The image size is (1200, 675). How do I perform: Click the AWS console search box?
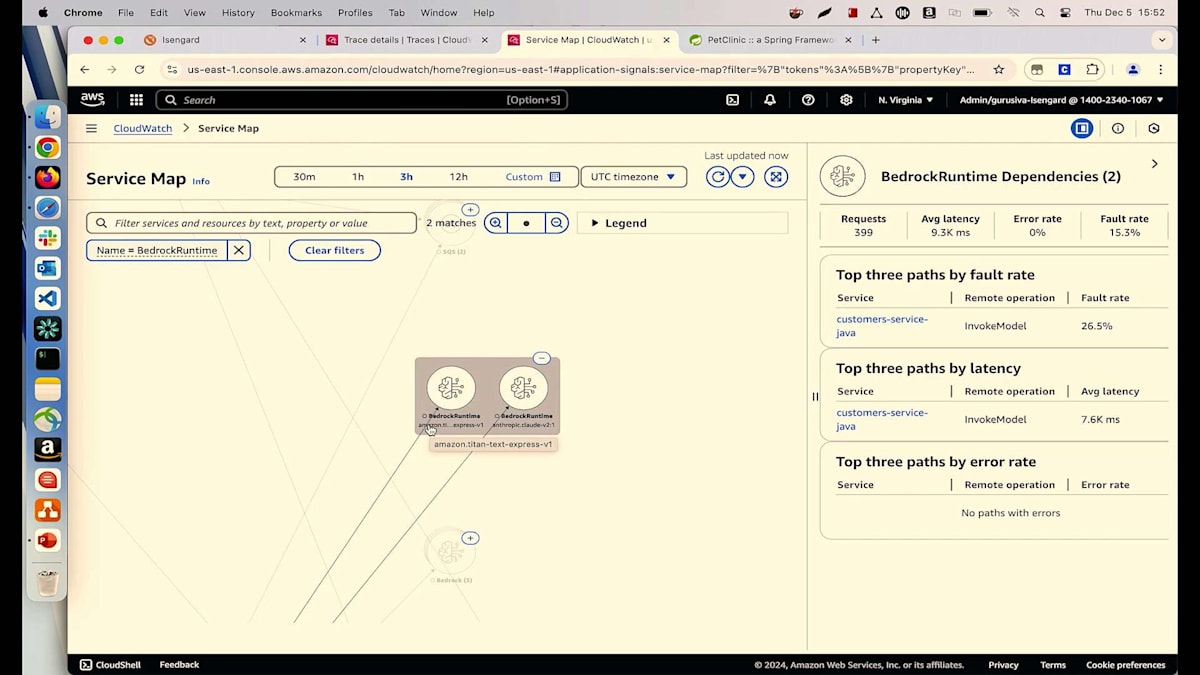362,100
